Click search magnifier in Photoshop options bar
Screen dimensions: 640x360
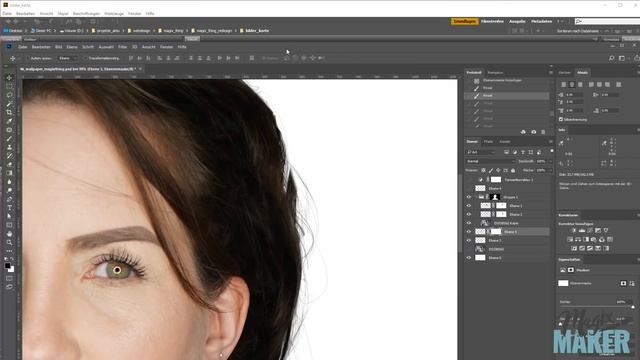click(x=611, y=58)
